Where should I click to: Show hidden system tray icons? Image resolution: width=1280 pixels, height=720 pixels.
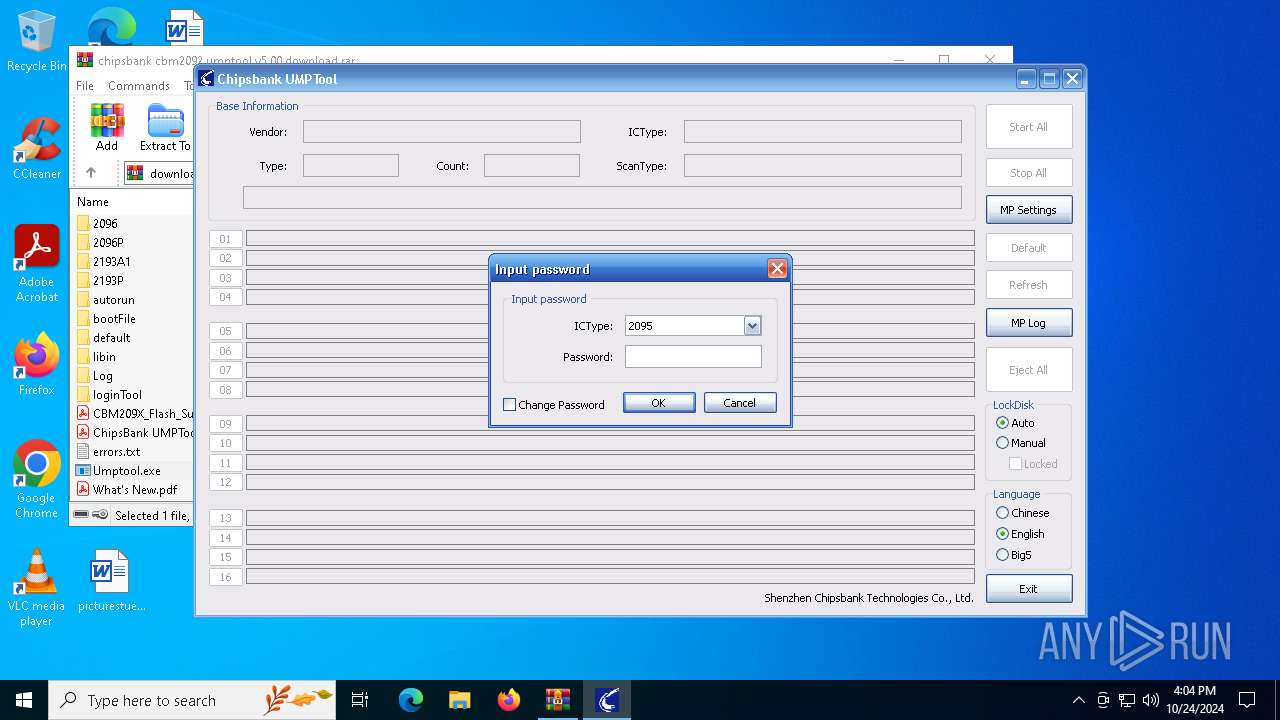(x=1078, y=700)
